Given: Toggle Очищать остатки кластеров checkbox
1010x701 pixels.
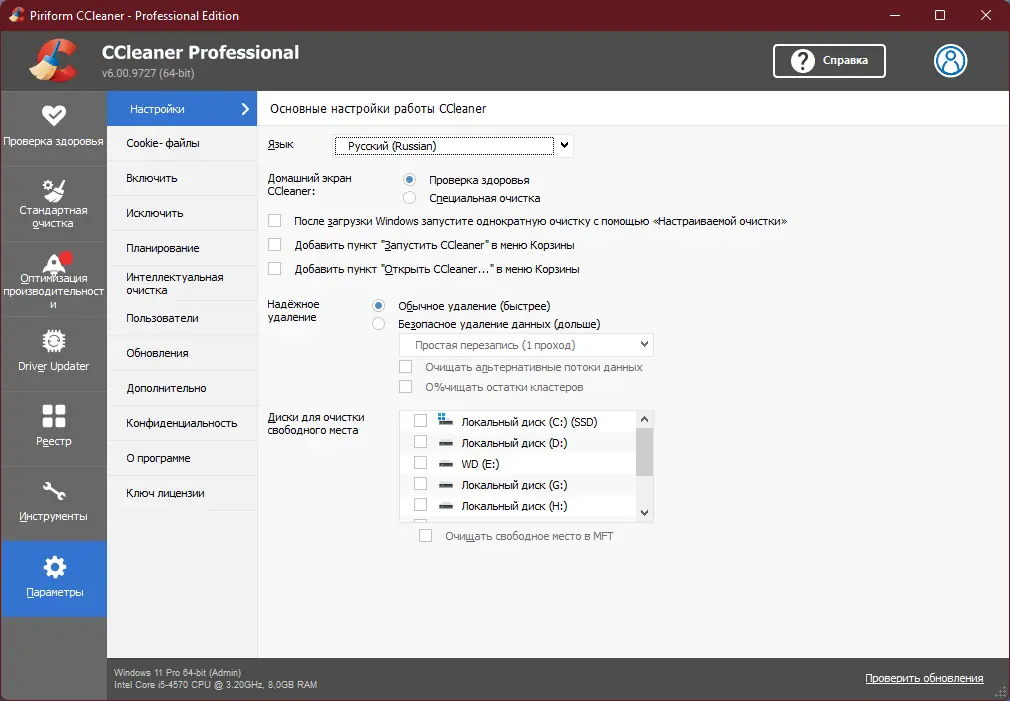Looking at the screenshot, I should 405,387.
